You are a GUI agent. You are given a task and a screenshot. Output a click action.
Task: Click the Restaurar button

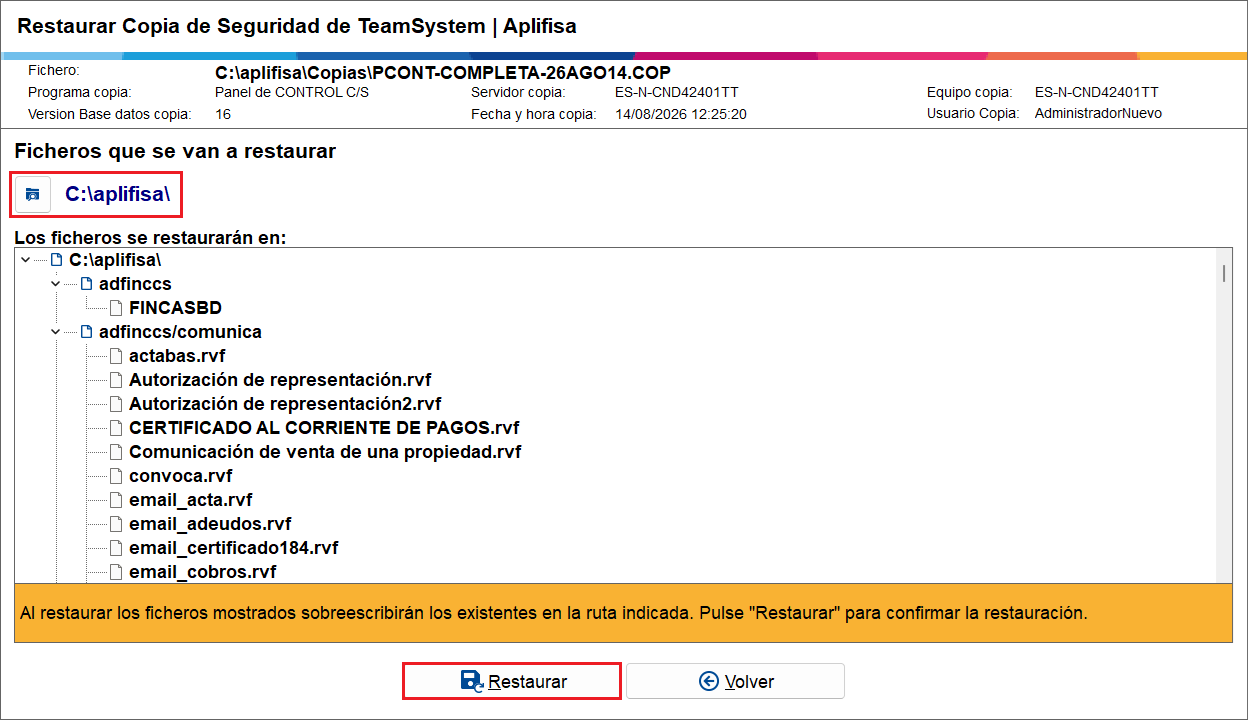[512, 681]
